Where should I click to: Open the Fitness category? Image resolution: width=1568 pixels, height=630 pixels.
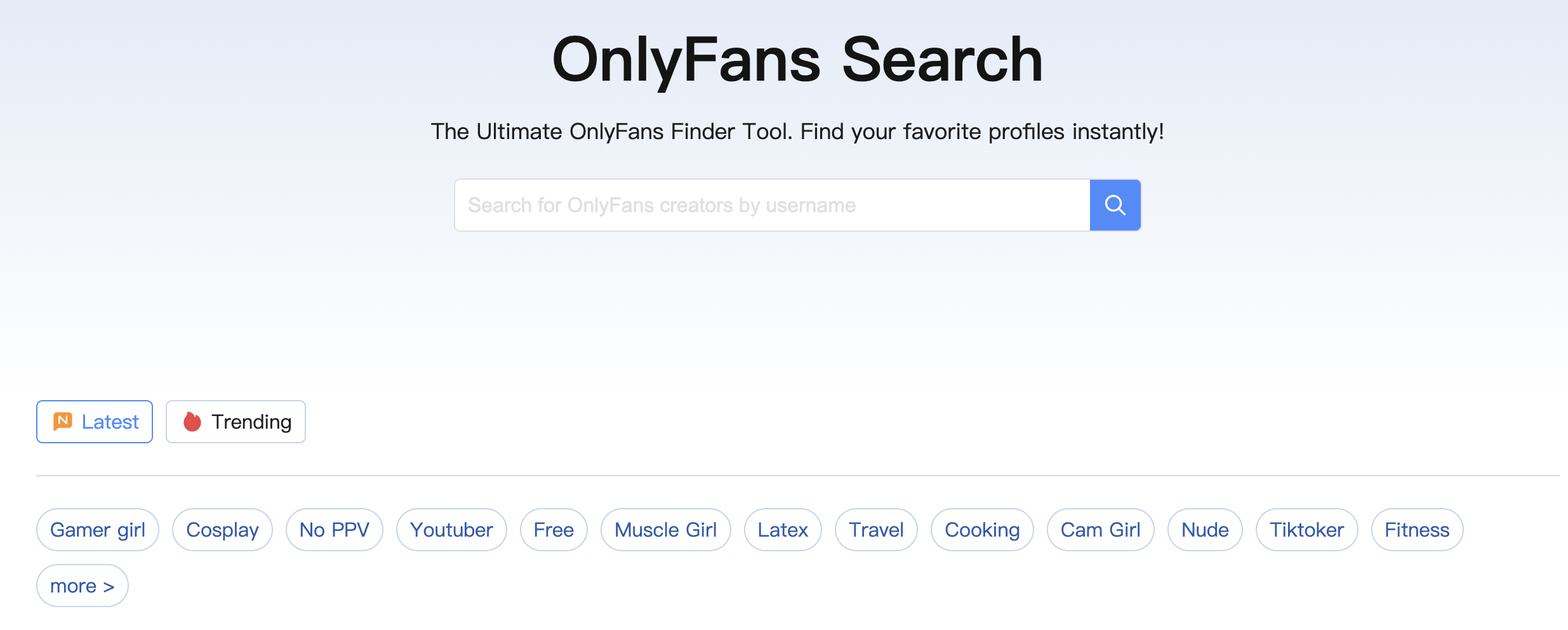[x=1417, y=530]
